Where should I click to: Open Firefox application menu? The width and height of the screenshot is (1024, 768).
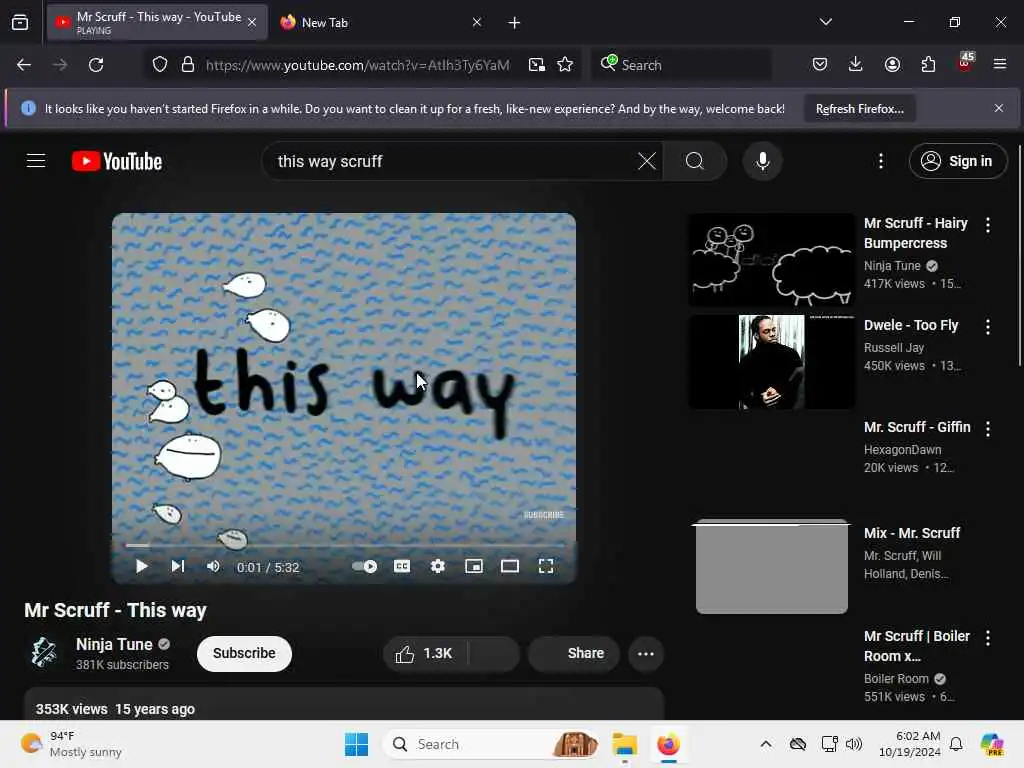[999, 65]
